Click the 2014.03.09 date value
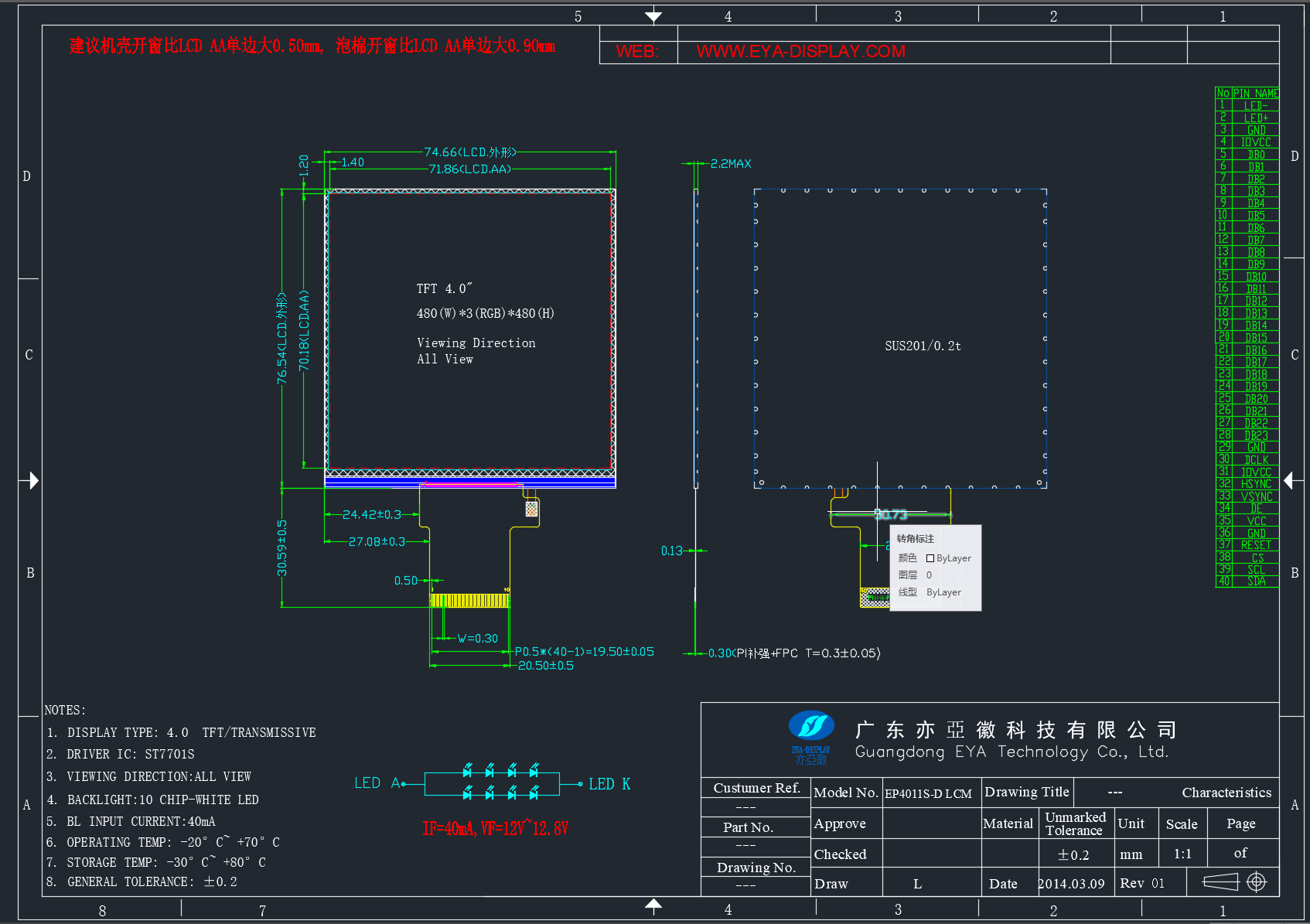This screenshot has width=1310, height=924. click(1071, 884)
